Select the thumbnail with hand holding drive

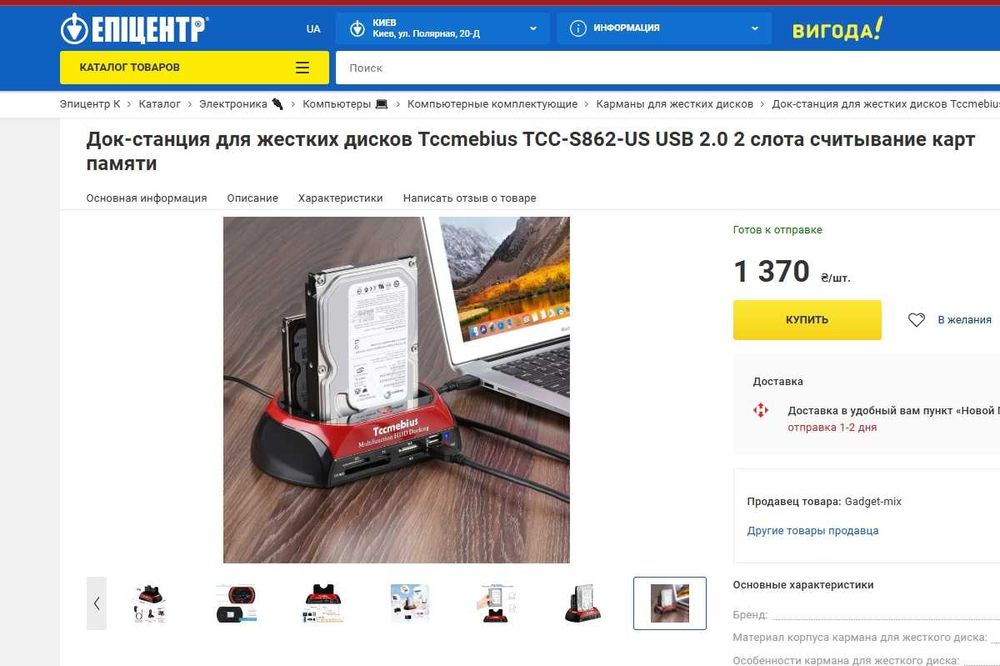(x=496, y=603)
